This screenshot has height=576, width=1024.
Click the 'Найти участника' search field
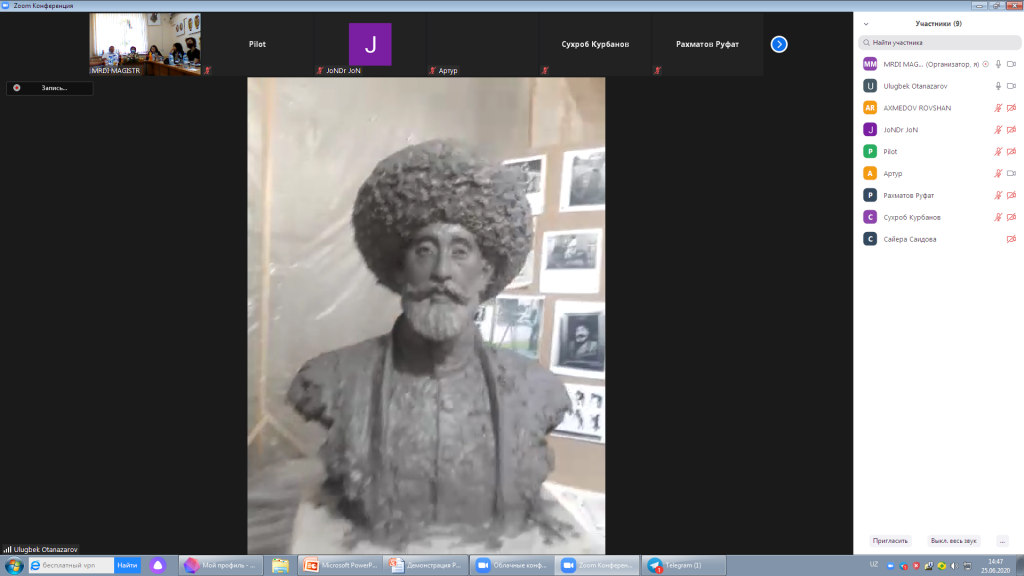coord(938,43)
